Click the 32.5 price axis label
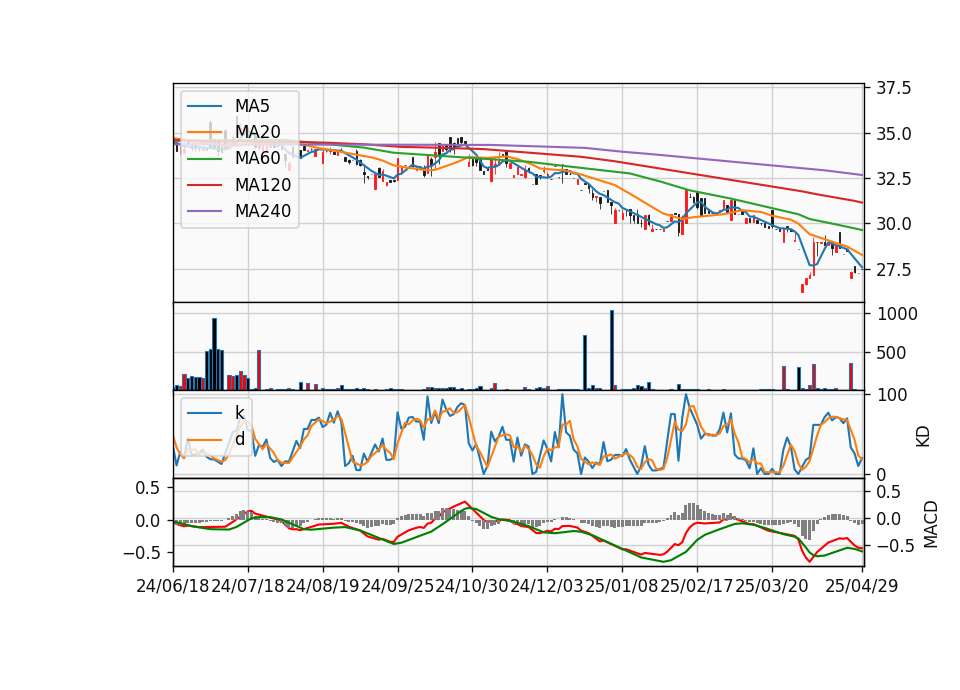Screen dimensions: 960x690 (893, 179)
